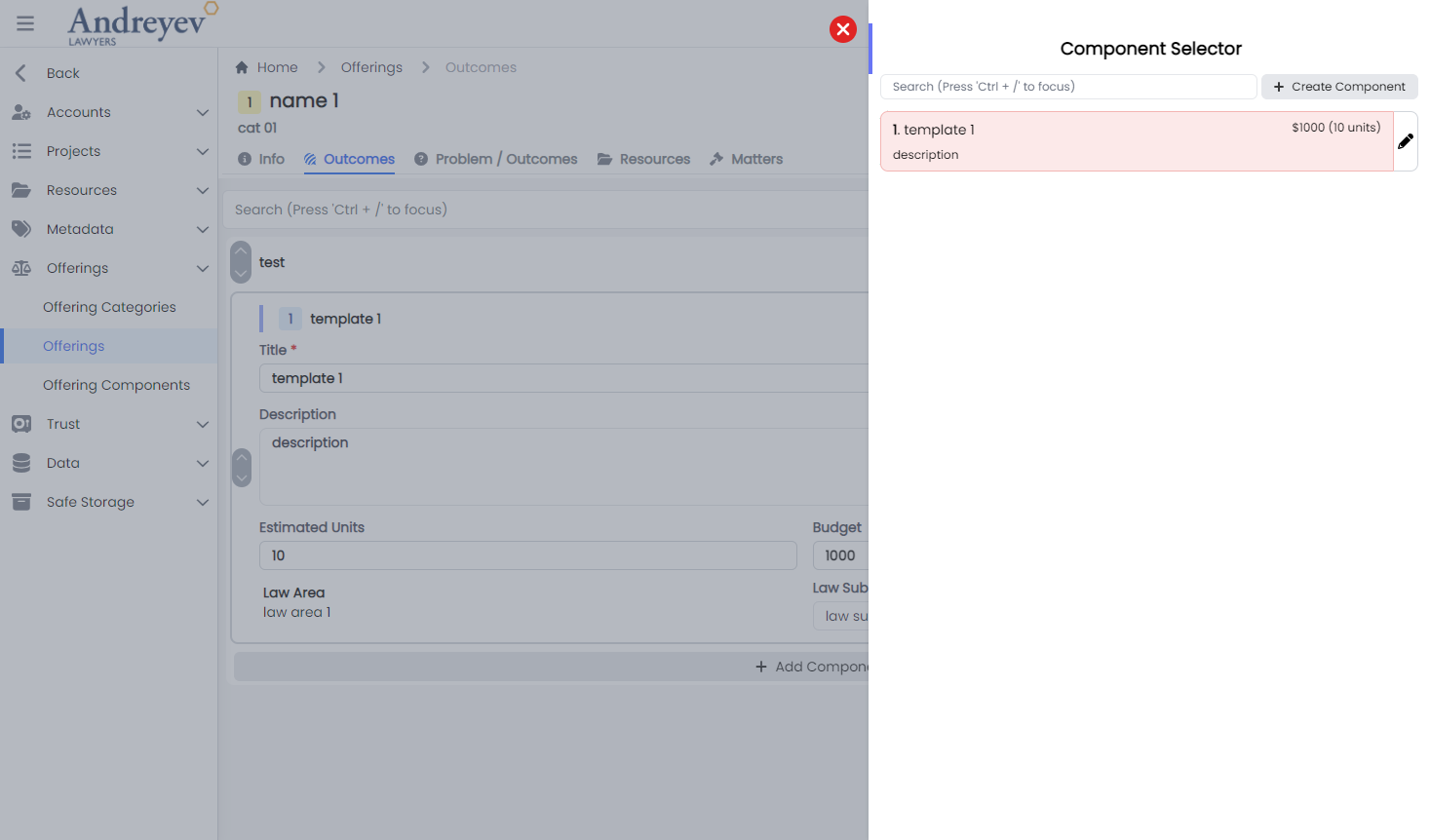Select the Safe Storage sidebar icon
The width and height of the screenshot is (1430, 840).
[20, 502]
